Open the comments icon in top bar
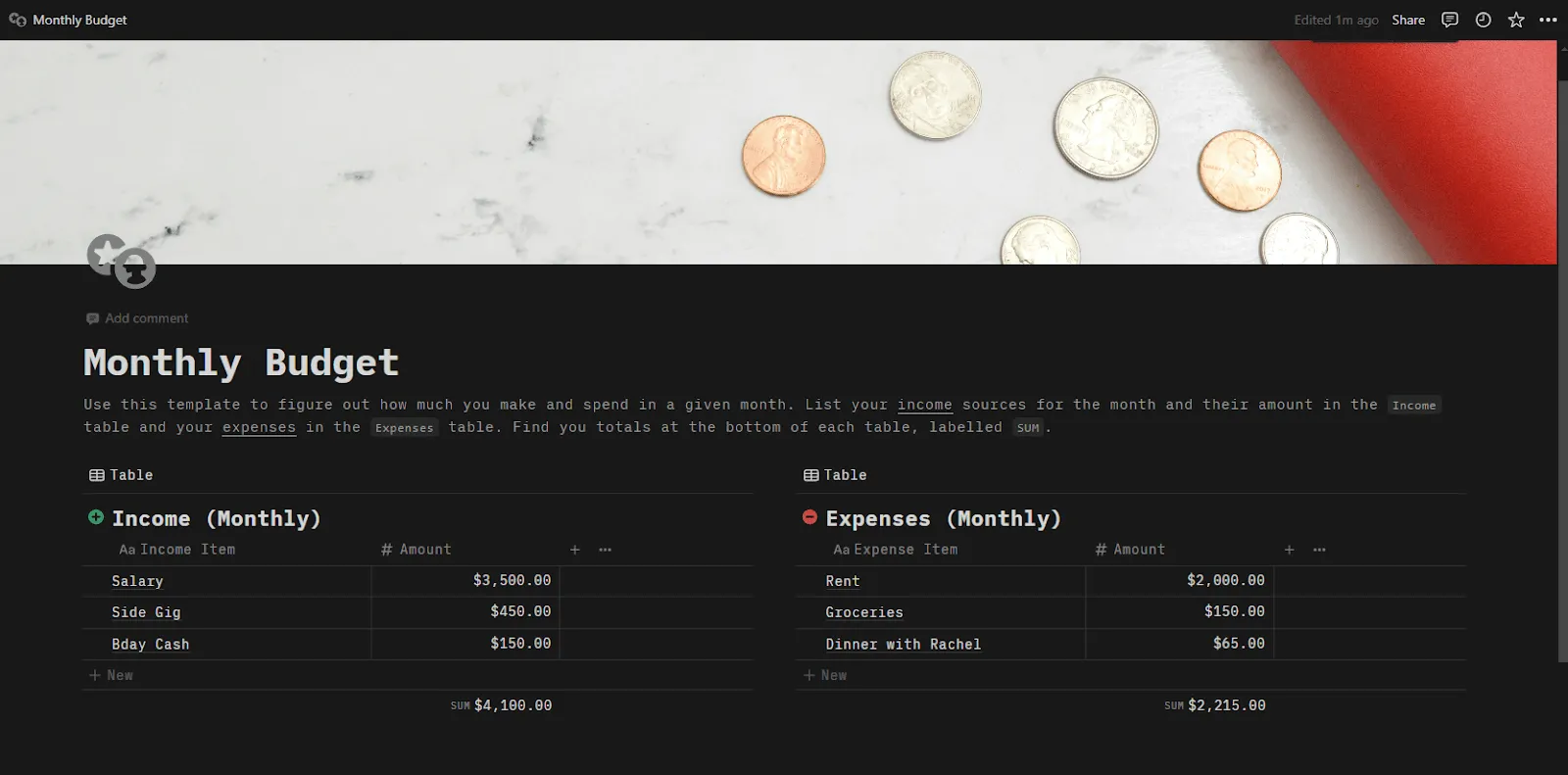This screenshot has width=1568, height=775. point(1449,20)
